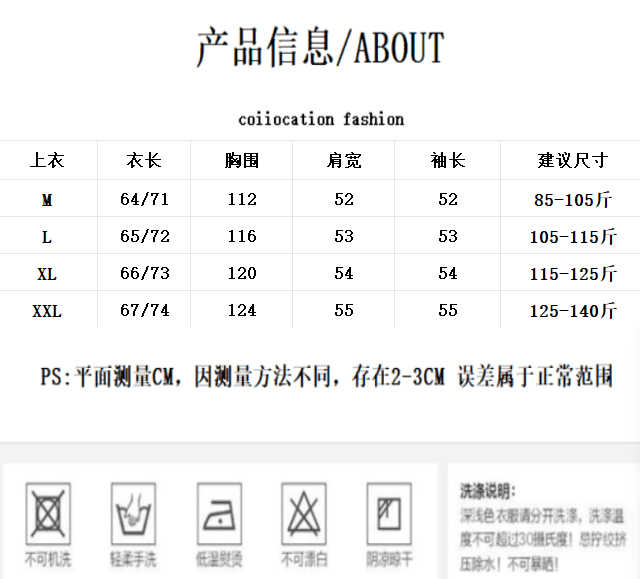Click the 64/71 length cell
Image resolution: width=640 pixels, height=579 pixels.
tap(144, 199)
